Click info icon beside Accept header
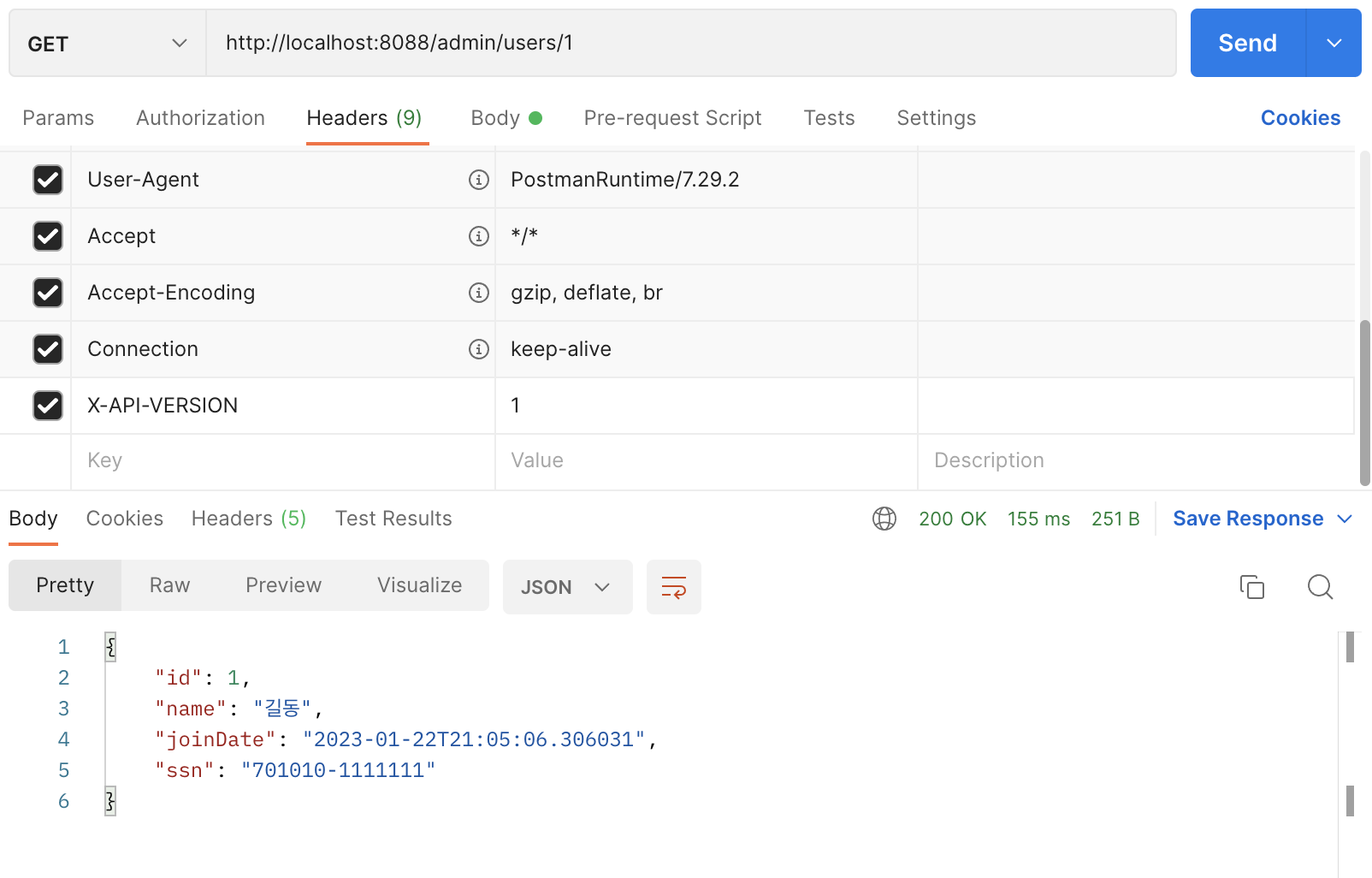 pos(479,236)
